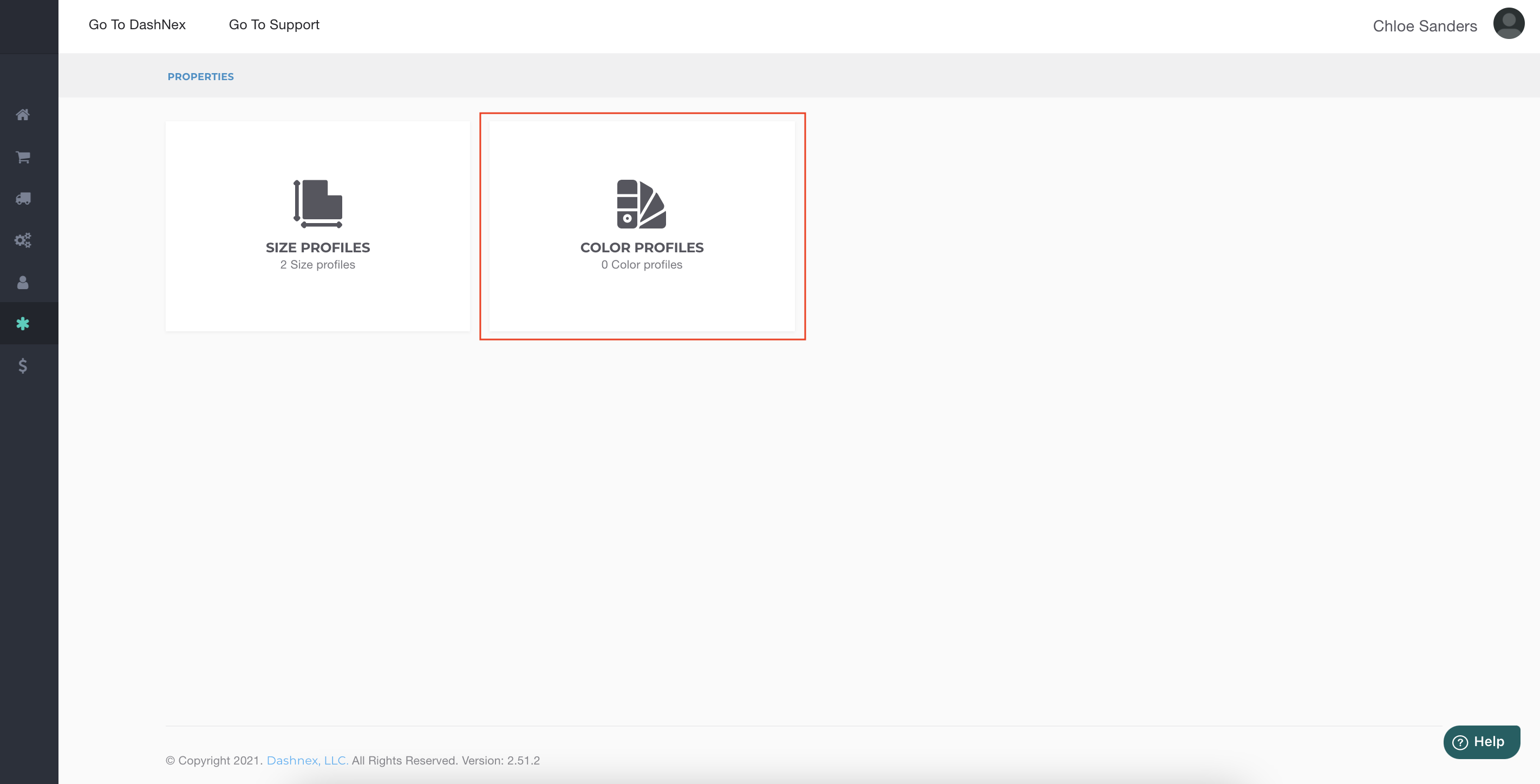Open Go To DashNex menu item
Image resolution: width=1540 pixels, height=784 pixels.
(137, 24)
